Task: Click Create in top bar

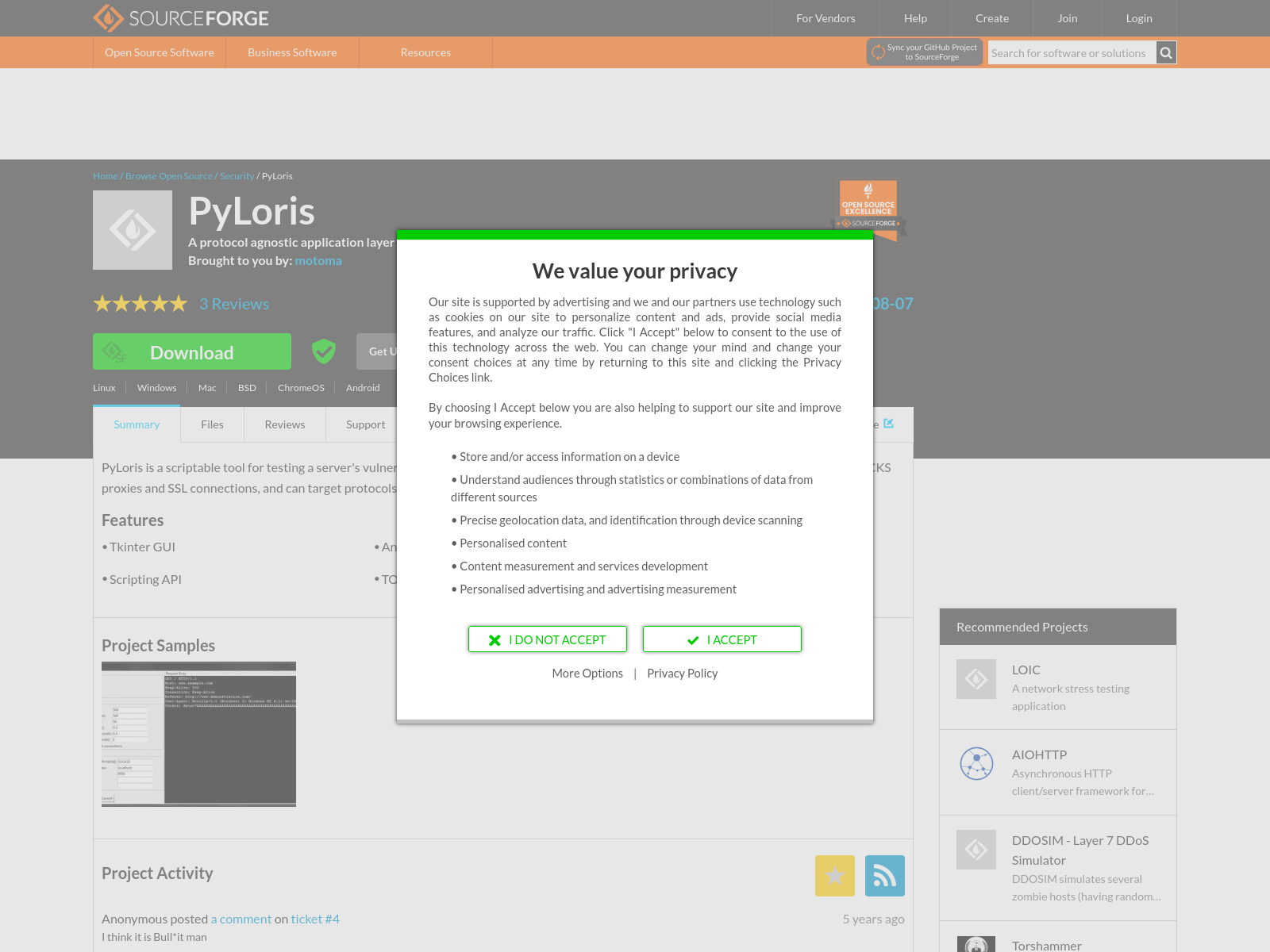Action: 992,18
